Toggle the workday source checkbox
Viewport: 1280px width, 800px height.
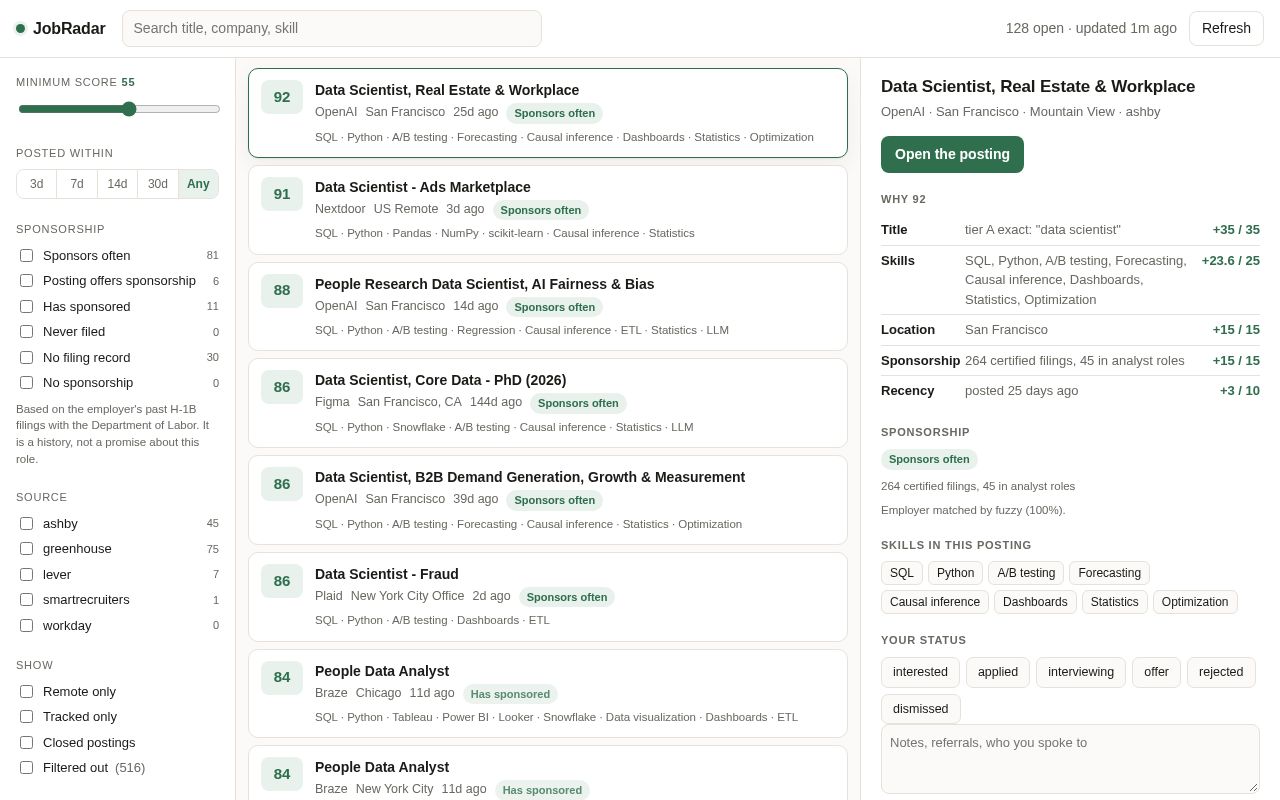coord(26,625)
